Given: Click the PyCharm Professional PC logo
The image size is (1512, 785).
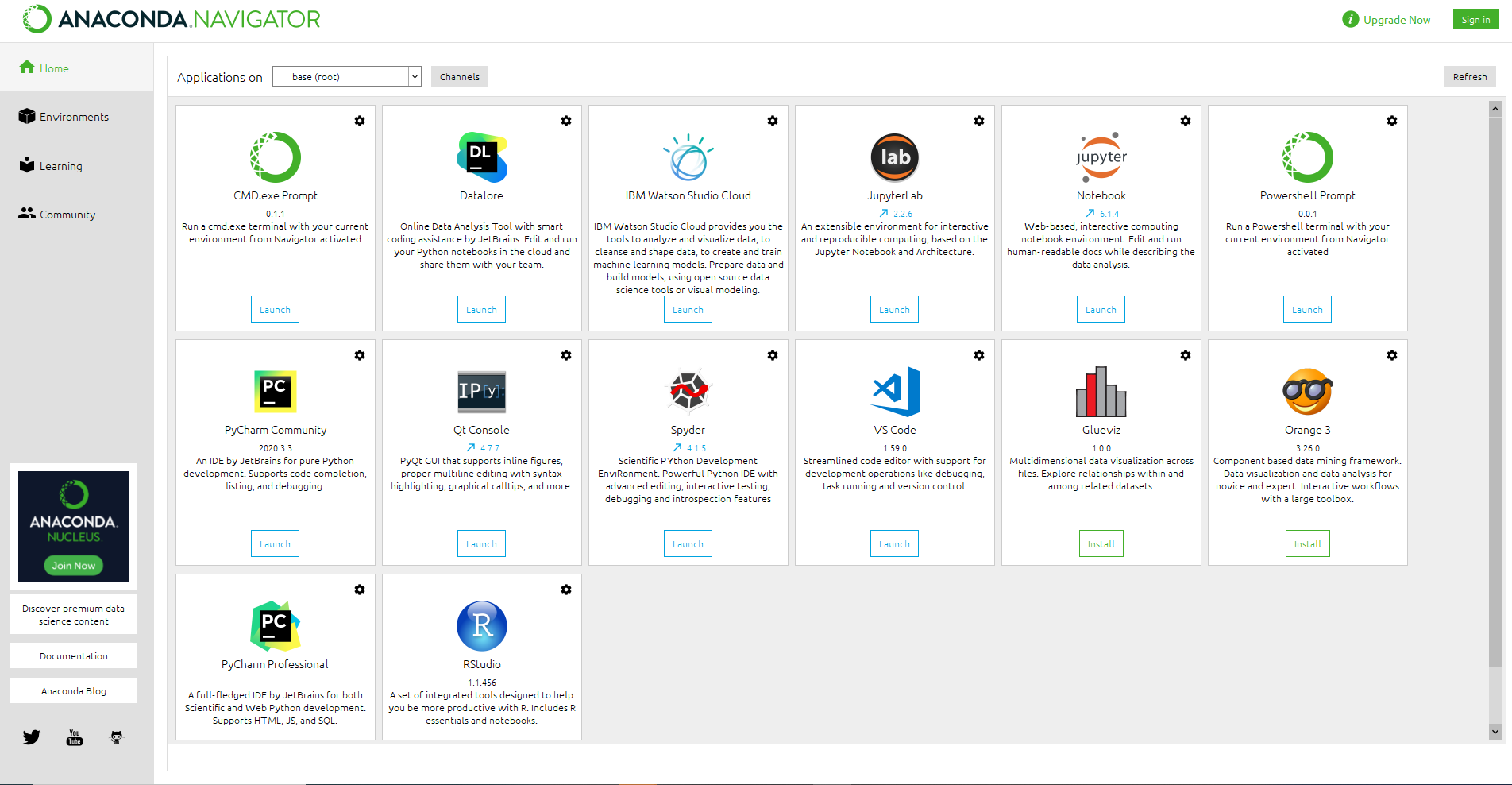Looking at the screenshot, I should tap(276, 626).
